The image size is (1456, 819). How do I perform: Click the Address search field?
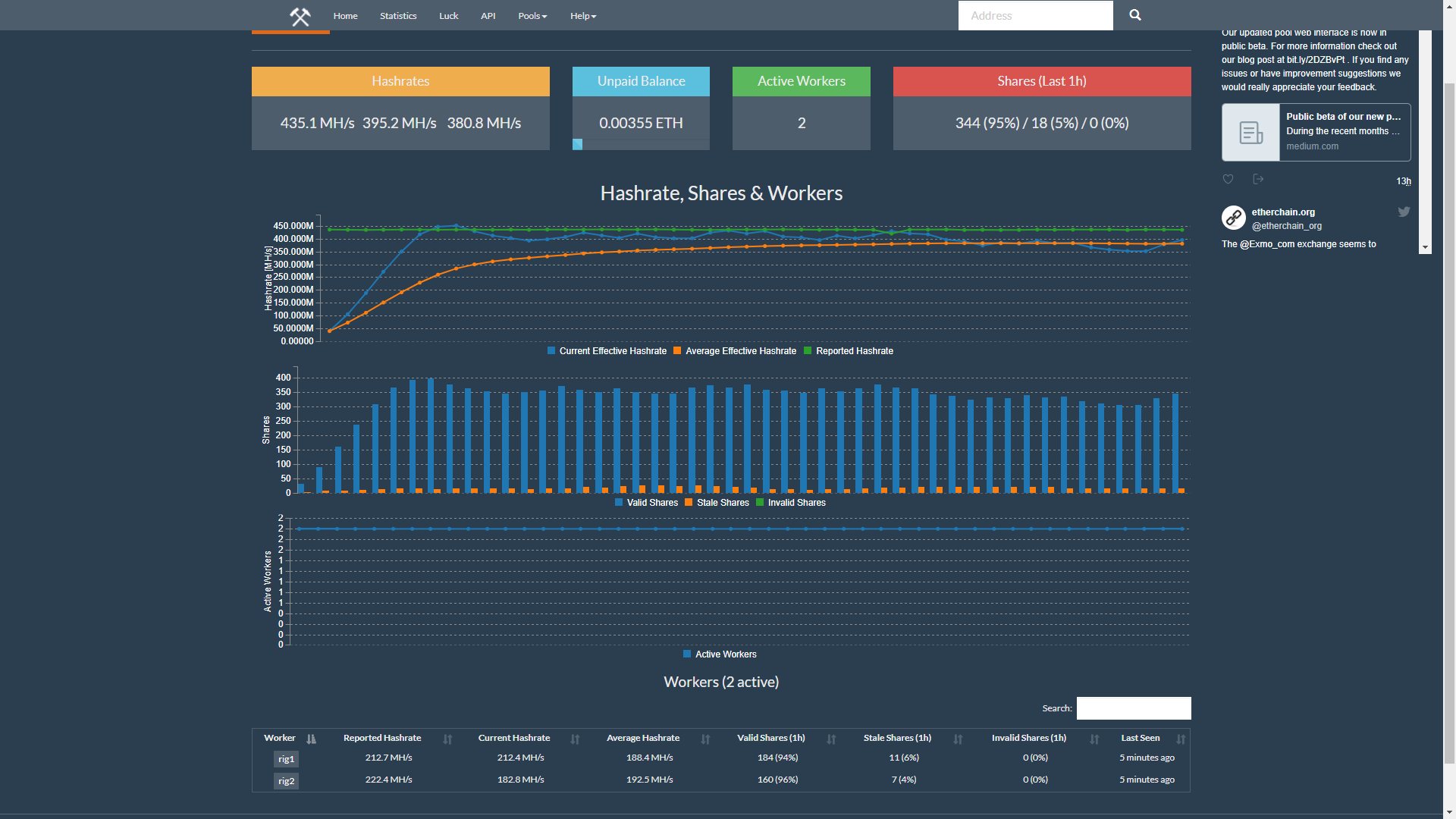pos(1035,15)
